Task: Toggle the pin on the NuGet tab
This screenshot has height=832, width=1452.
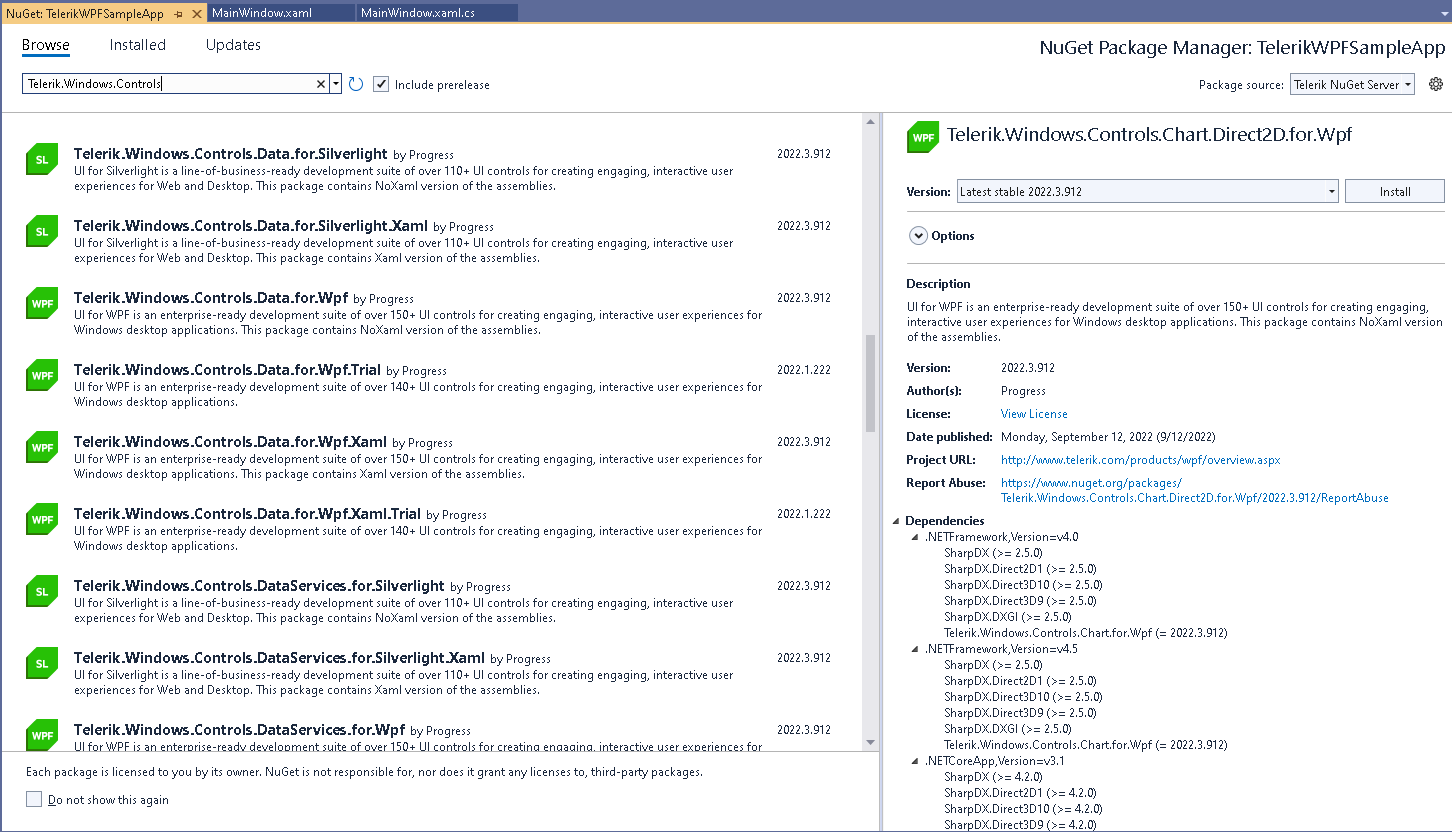Action: coord(180,15)
